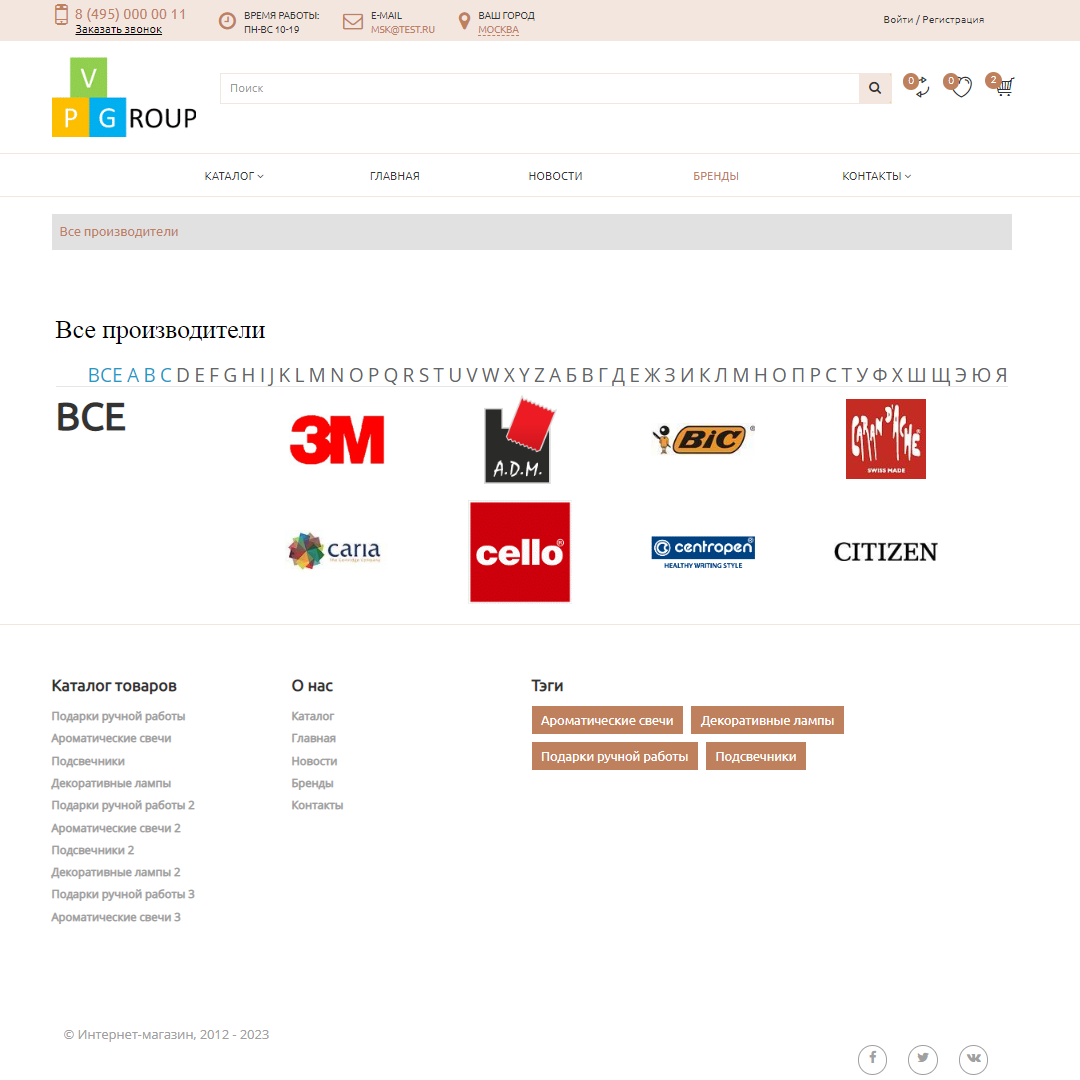1080x1080 pixels.
Task: Click the VP Group site logo
Action: pos(124,98)
